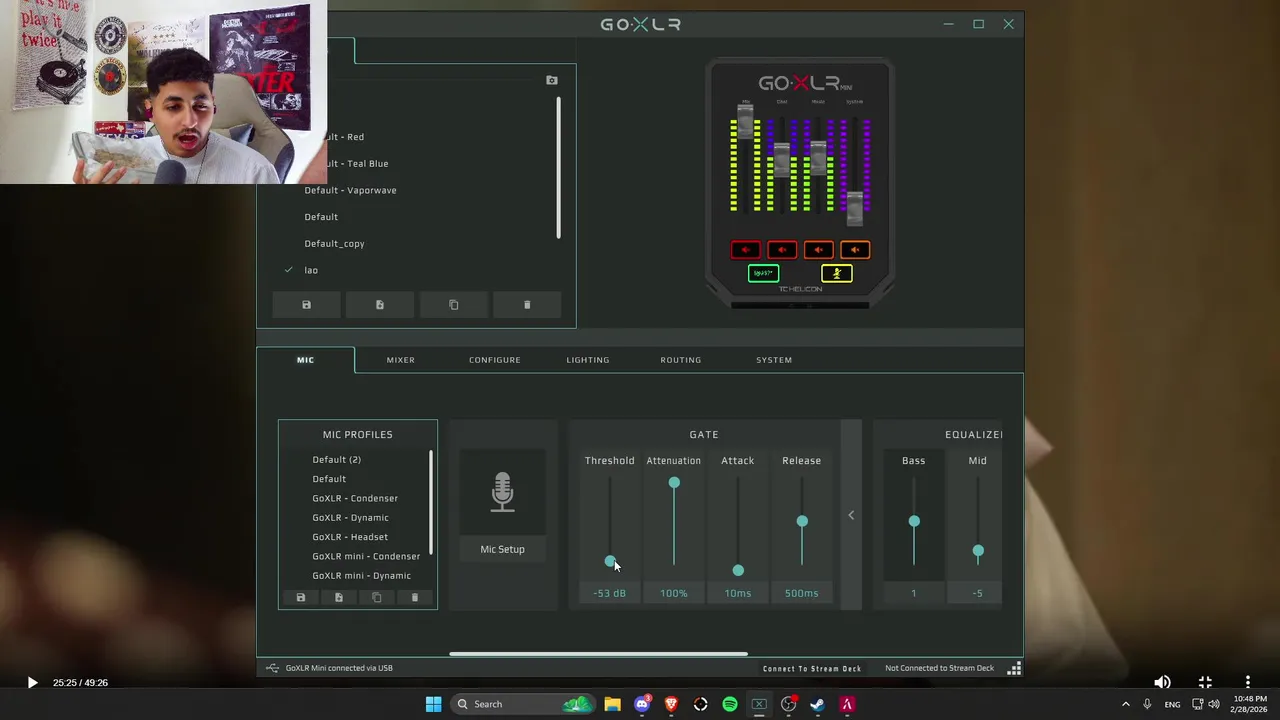Save the current profile in the top profiles panel

[306, 305]
